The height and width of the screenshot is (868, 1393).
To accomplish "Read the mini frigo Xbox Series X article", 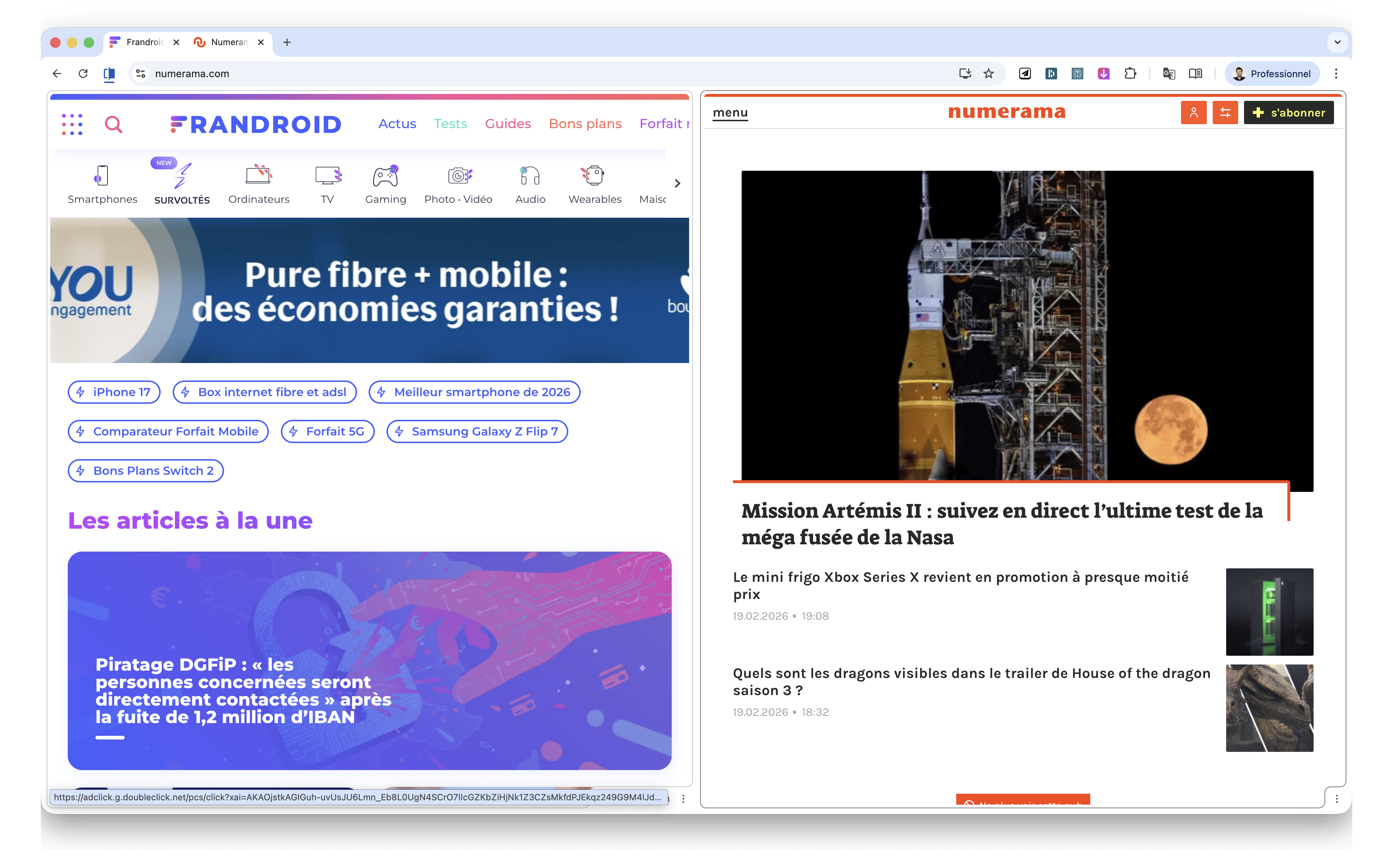I will (x=961, y=585).
